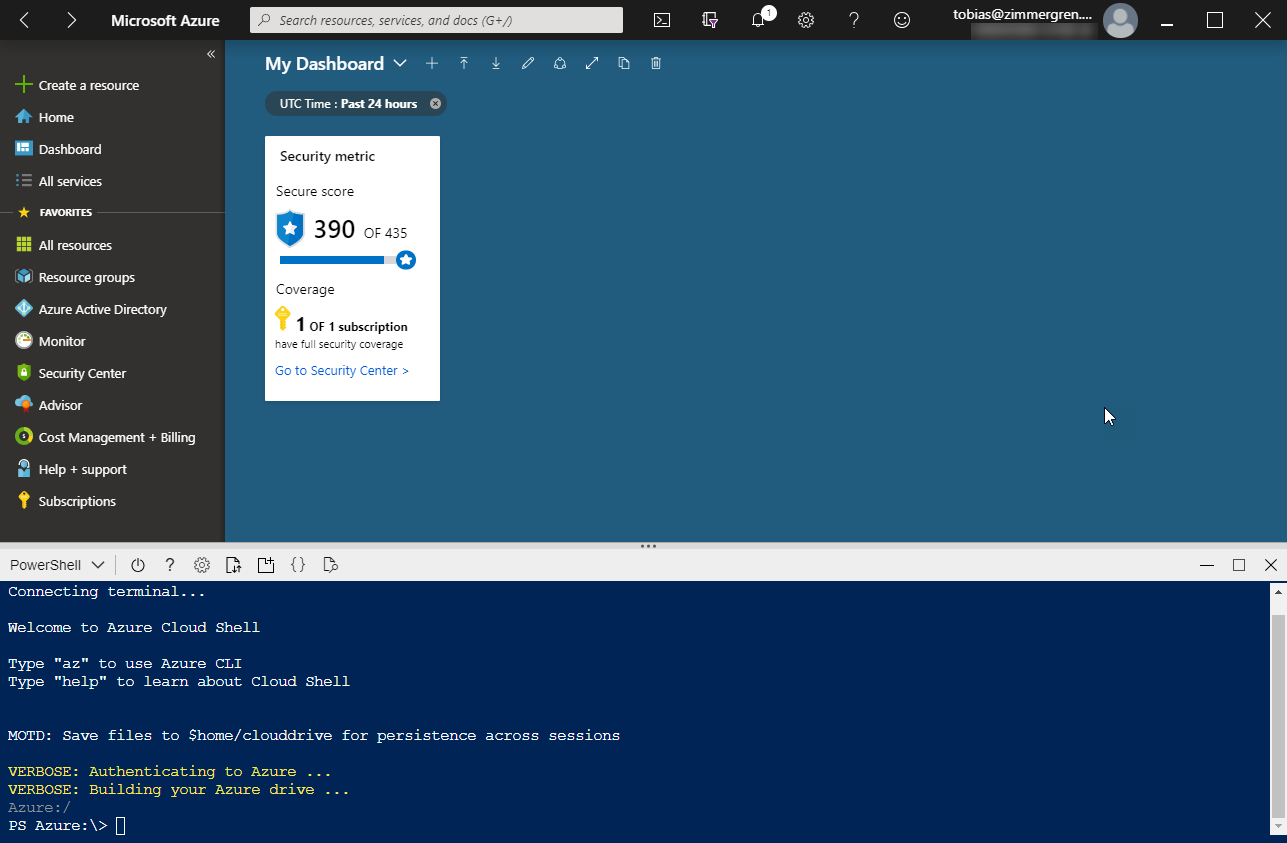
Task: Open the Cloud Shell editor curly-braces icon
Action: pyautogui.click(x=297, y=565)
